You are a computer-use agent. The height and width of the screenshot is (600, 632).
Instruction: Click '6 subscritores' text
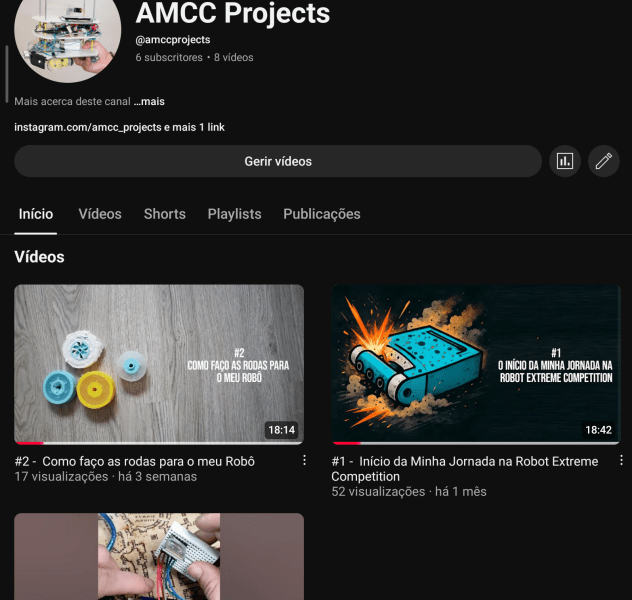click(x=169, y=58)
